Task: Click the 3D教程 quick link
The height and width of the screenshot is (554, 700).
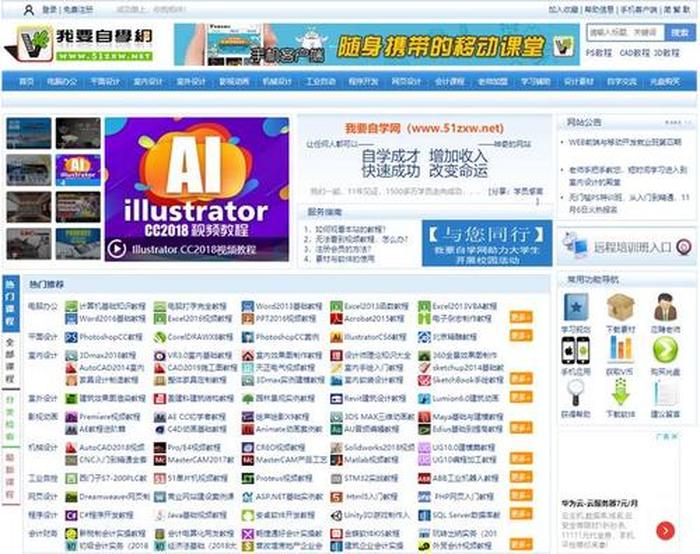Action: click(667, 53)
